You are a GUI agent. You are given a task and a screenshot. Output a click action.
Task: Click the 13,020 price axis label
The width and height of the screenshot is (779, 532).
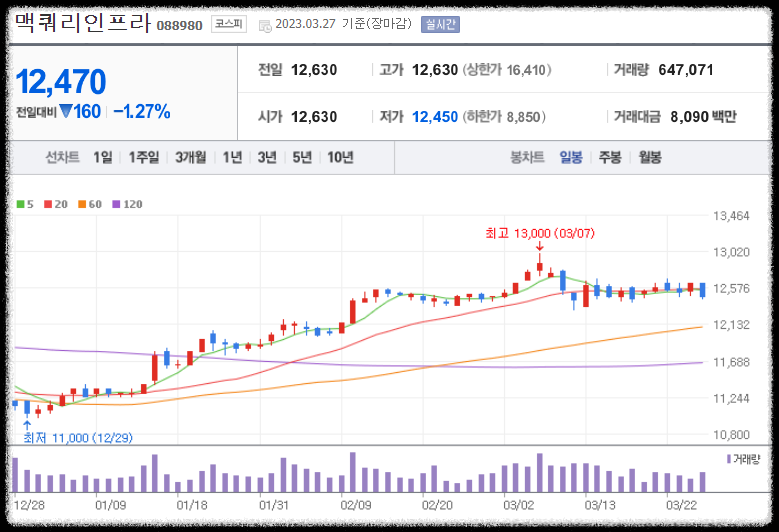pos(731,252)
